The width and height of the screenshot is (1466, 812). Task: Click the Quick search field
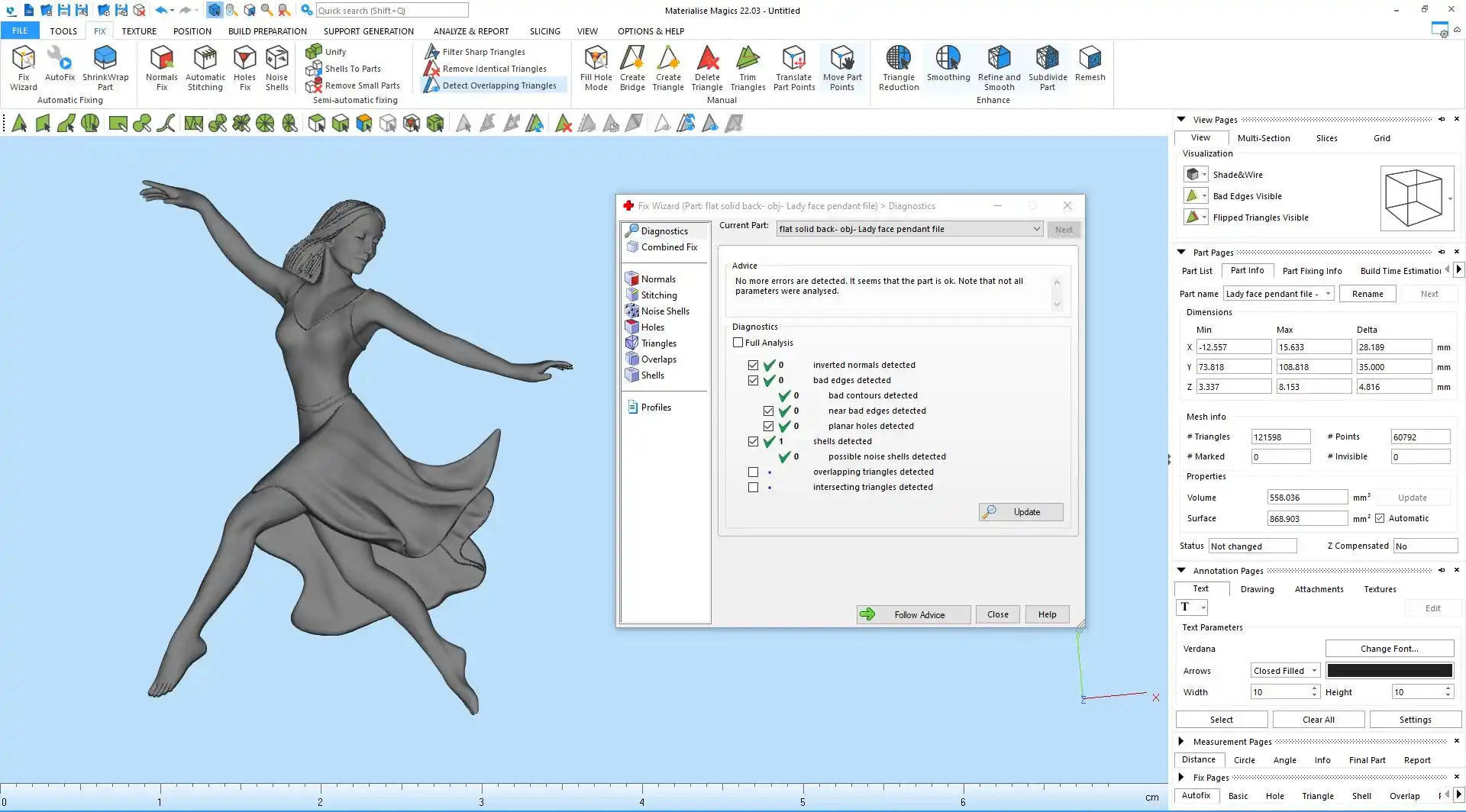coord(392,11)
